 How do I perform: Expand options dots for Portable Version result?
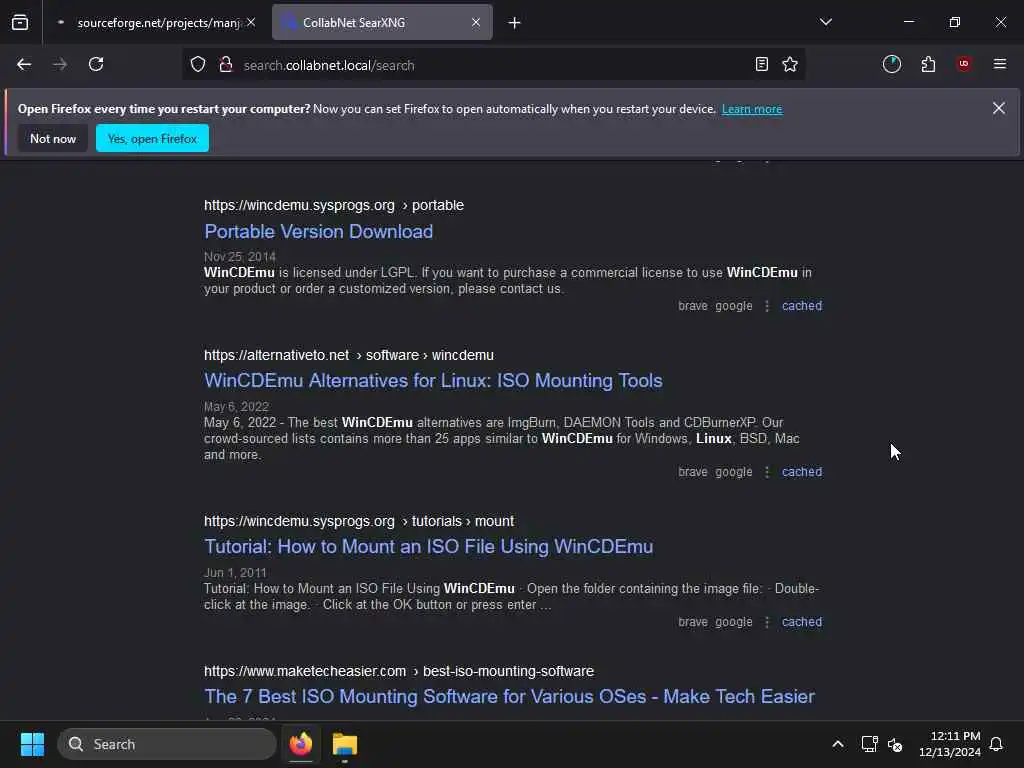pyautogui.click(x=767, y=306)
